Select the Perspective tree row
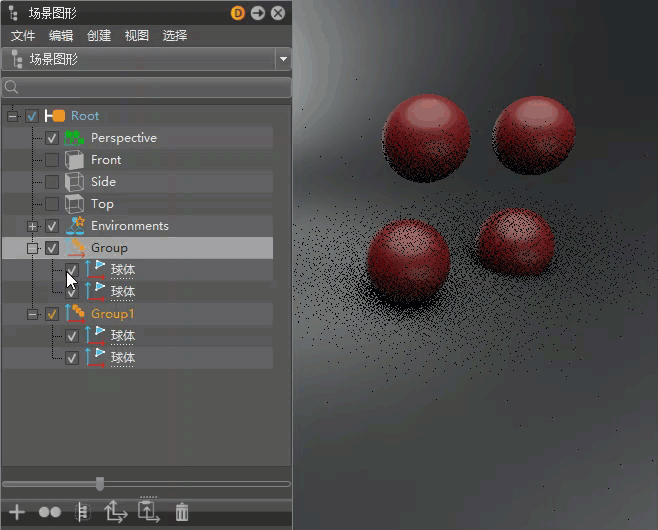The height and width of the screenshot is (530, 658). 138,138
